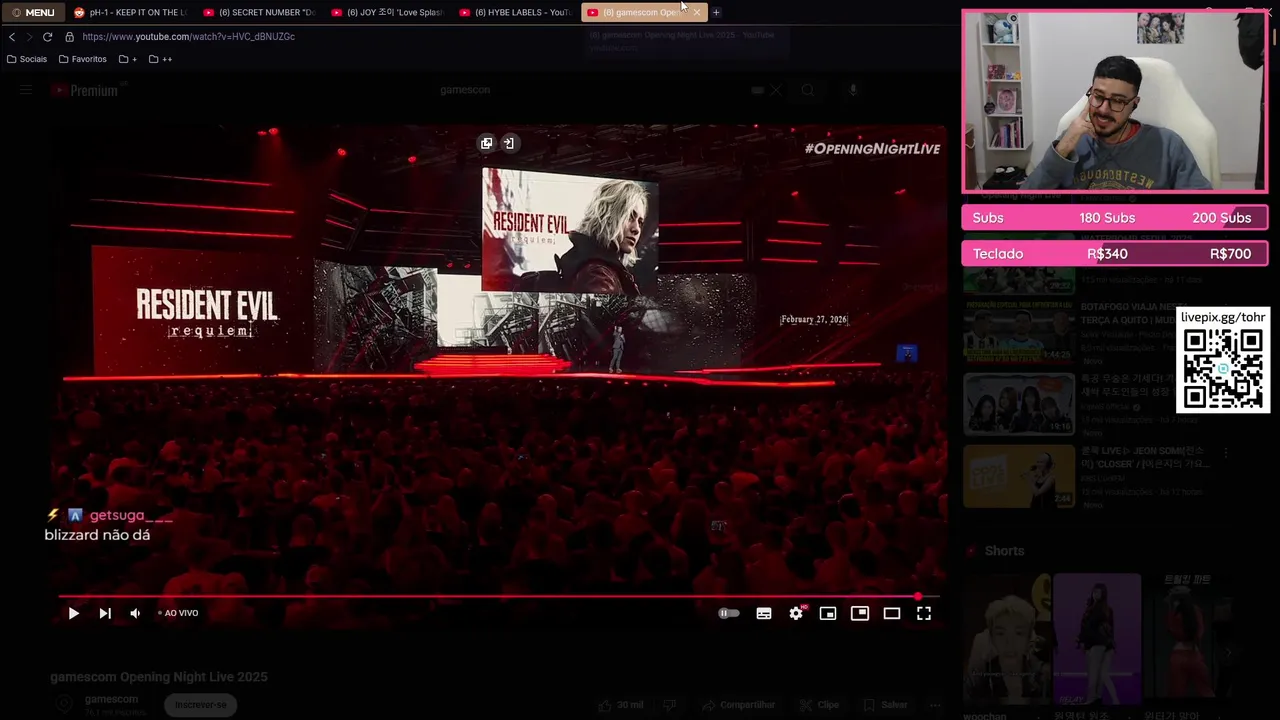Open the woochan Shorts thumbnail
This screenshot has width=1280, height=720.
click(x=1005, y=638)
